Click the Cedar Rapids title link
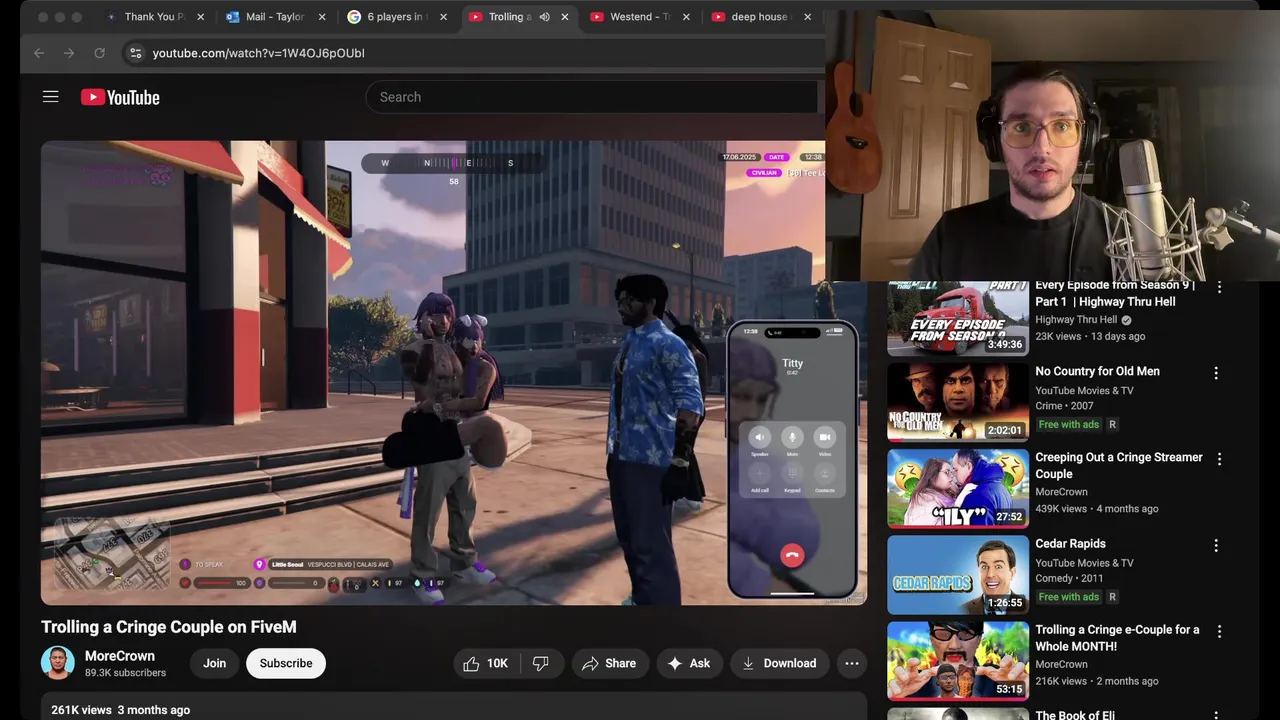Image resolution: width=1280 pixels, height=720 pixels. [x=1070, y=544]
